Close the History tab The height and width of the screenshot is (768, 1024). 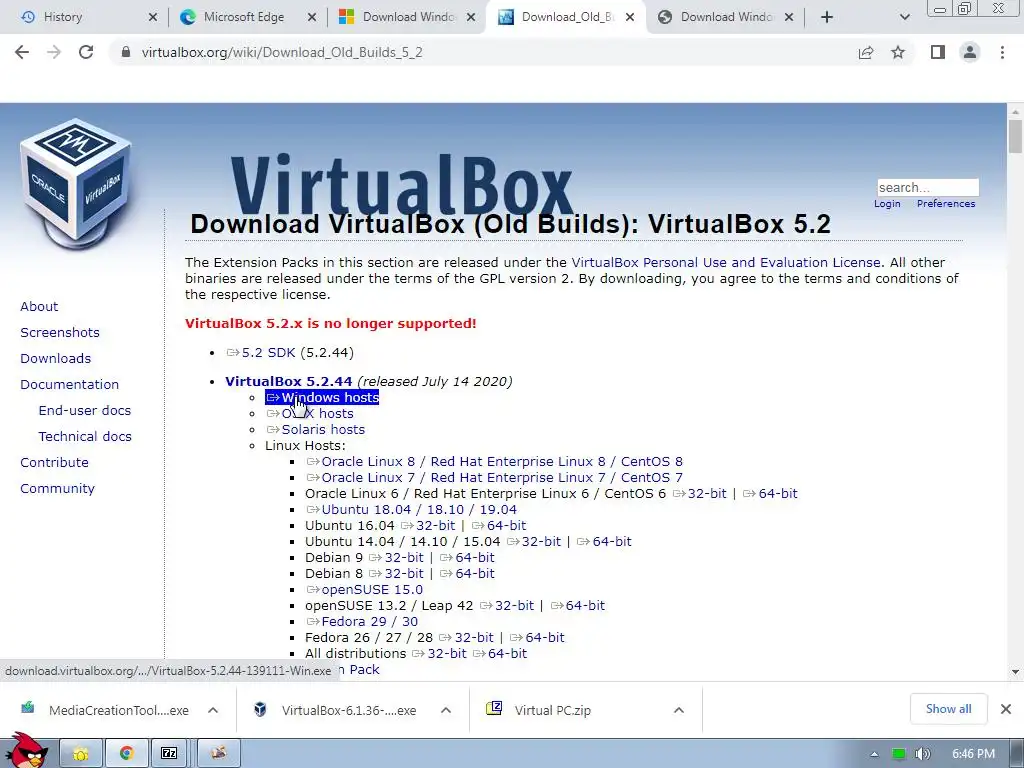pos(153,18)
